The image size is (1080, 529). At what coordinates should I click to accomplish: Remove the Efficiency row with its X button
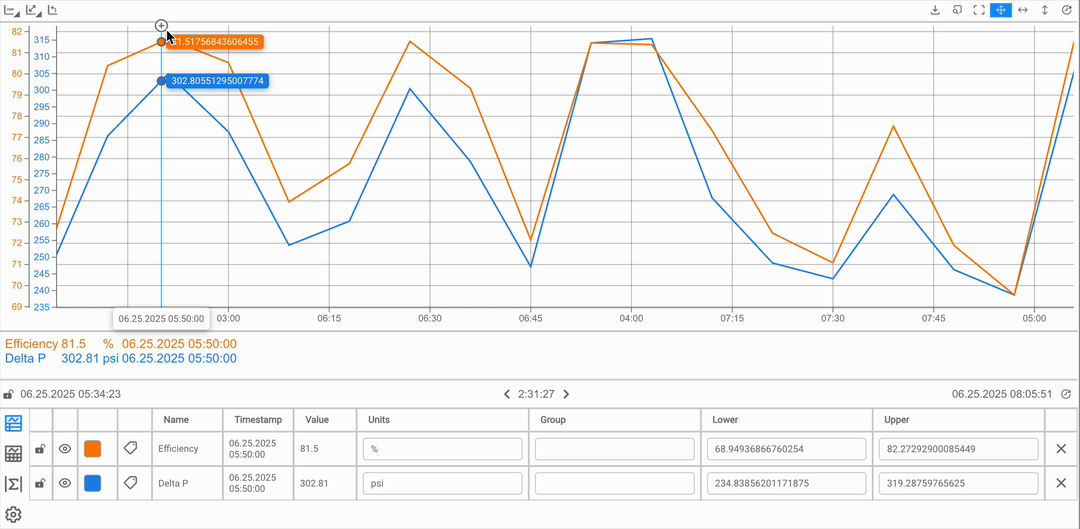tap(1061, 449)
